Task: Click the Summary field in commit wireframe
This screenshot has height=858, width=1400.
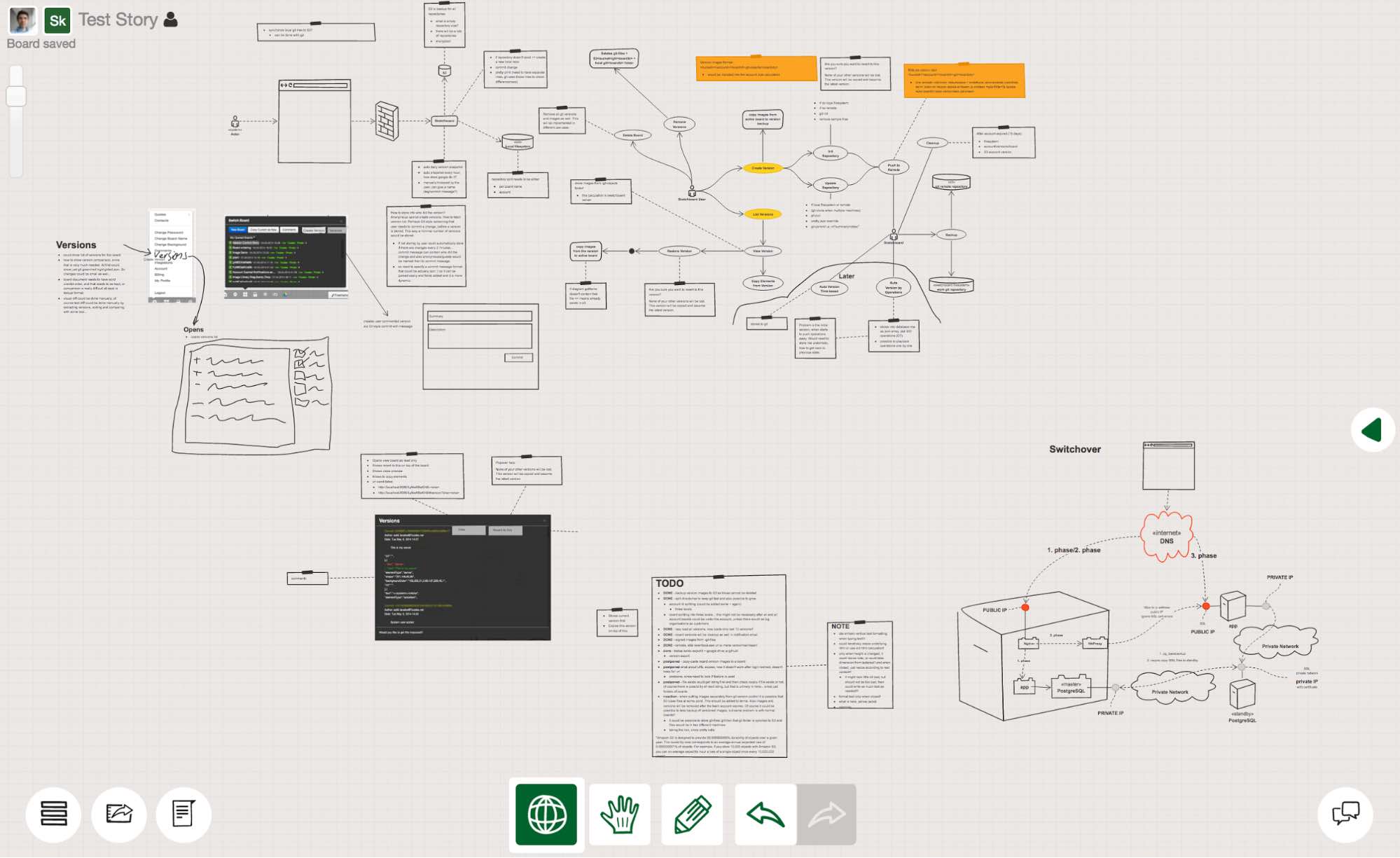Action: [x=480, y=316]
